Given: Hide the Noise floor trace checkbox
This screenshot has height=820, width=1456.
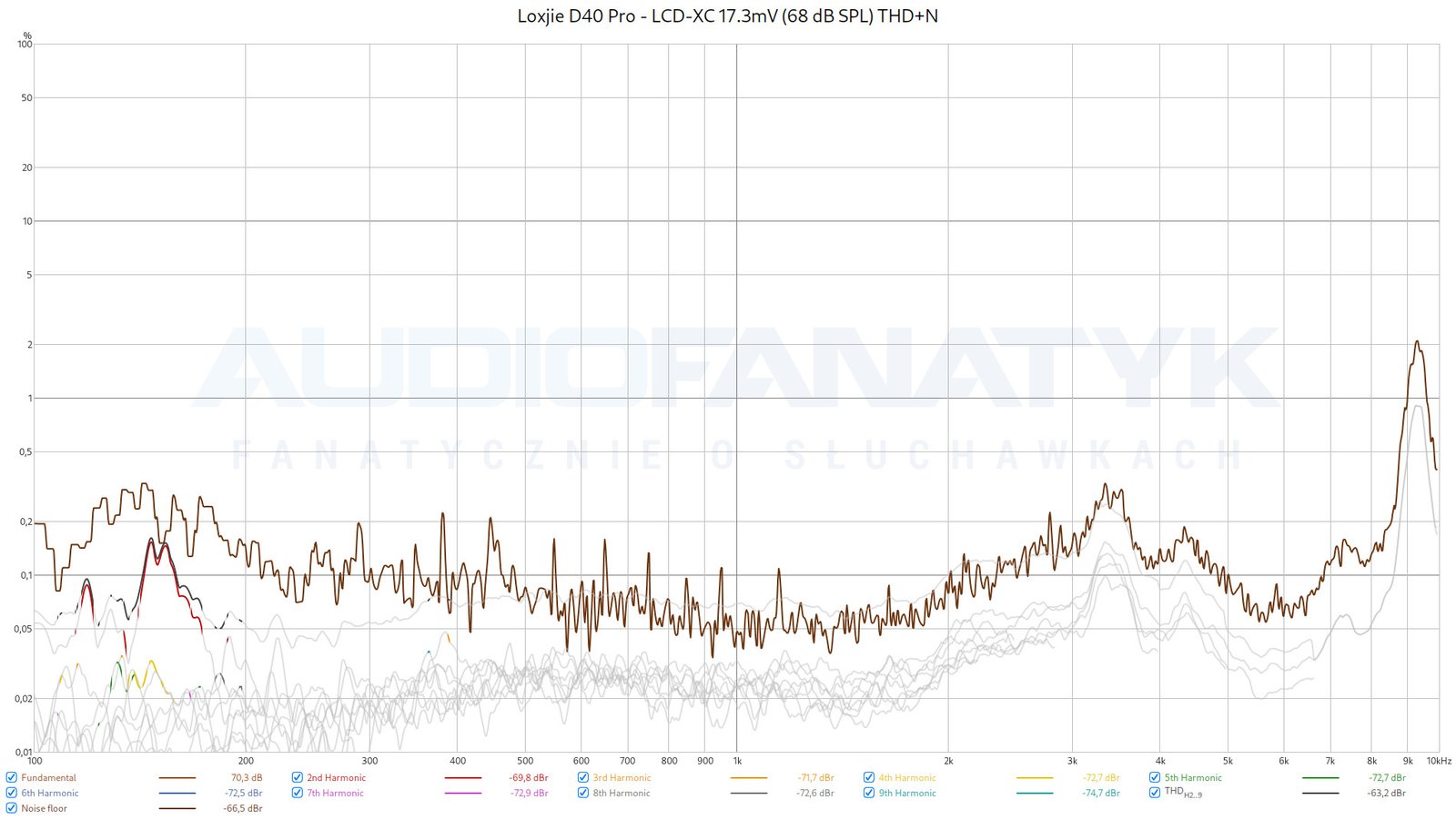Looking at the screenshot, I should pyautogui.click(x=11, y=808).
